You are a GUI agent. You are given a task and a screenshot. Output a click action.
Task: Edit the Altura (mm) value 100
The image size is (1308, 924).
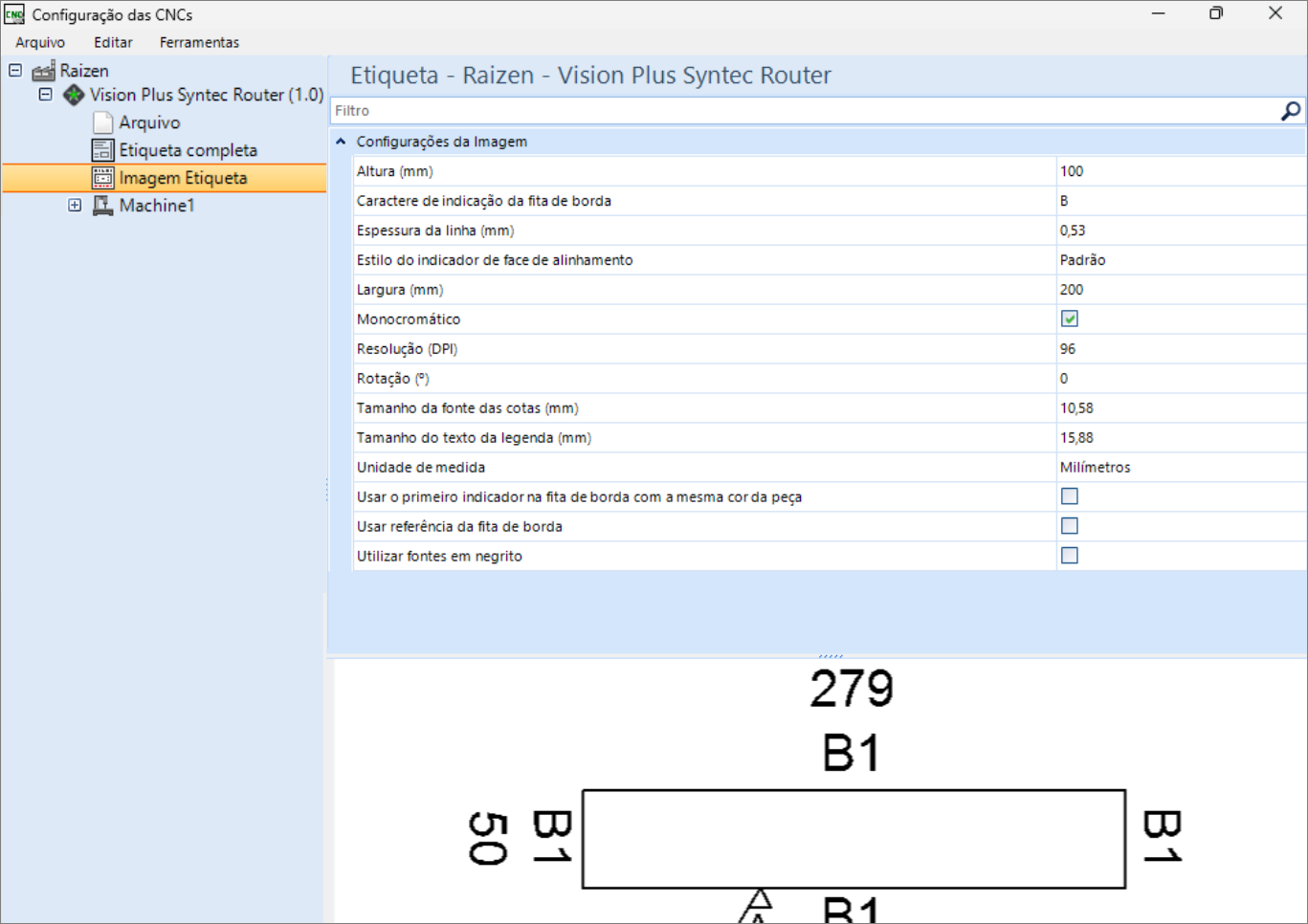point(1181,171)
